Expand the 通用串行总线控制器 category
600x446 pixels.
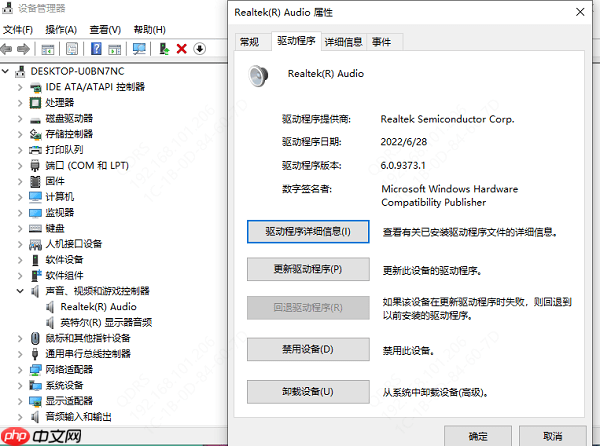tap(20, 354)
